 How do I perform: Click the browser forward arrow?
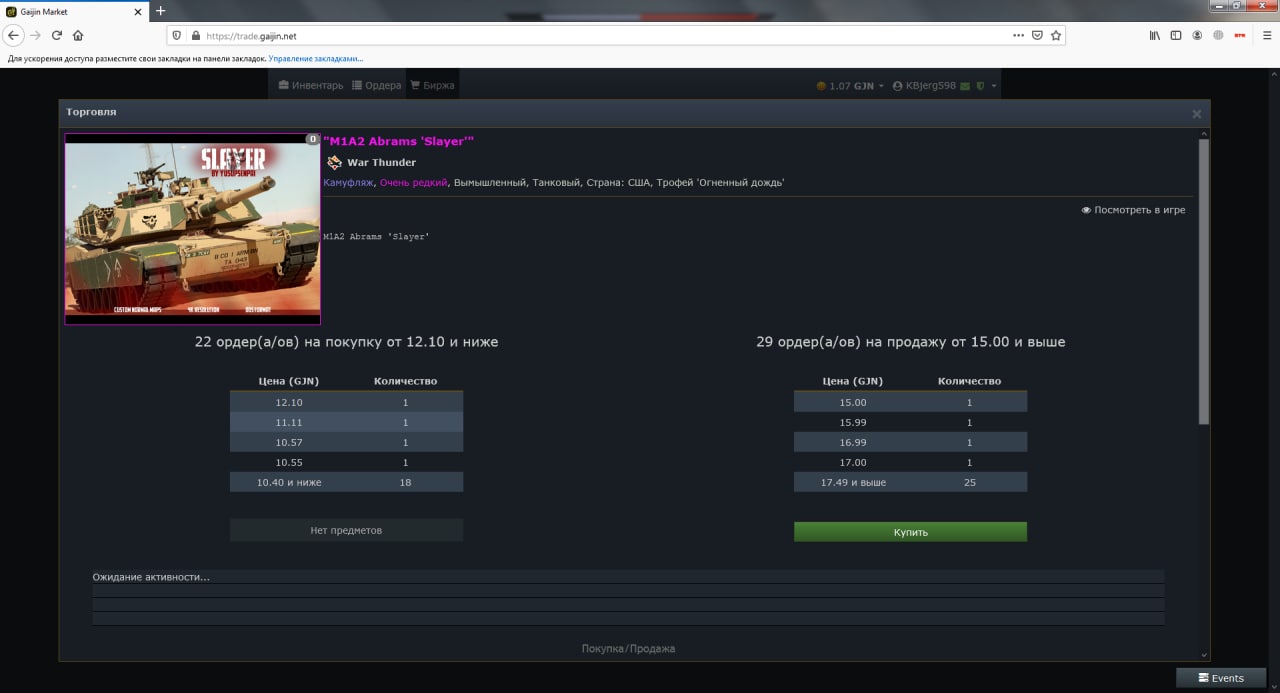[35, 35]
